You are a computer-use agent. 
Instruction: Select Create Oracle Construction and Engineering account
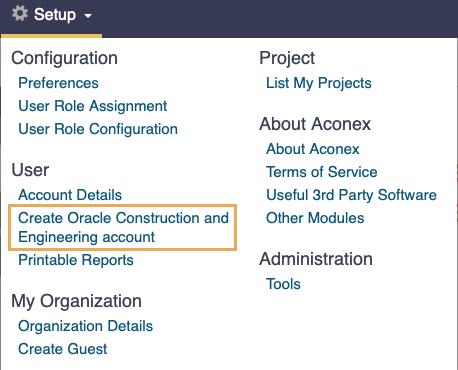tap(123, 228)
